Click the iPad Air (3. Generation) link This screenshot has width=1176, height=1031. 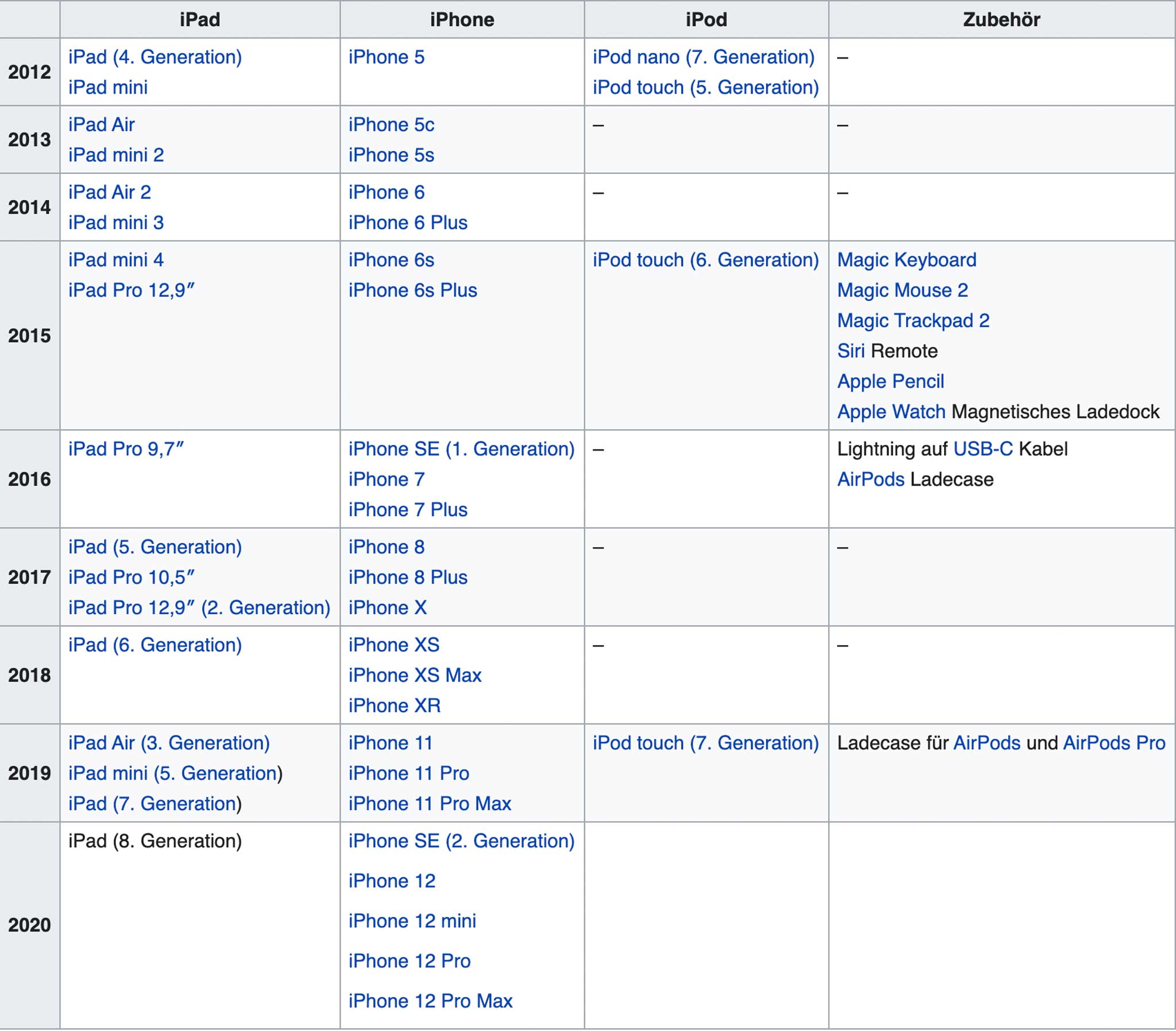pos(169,743)
